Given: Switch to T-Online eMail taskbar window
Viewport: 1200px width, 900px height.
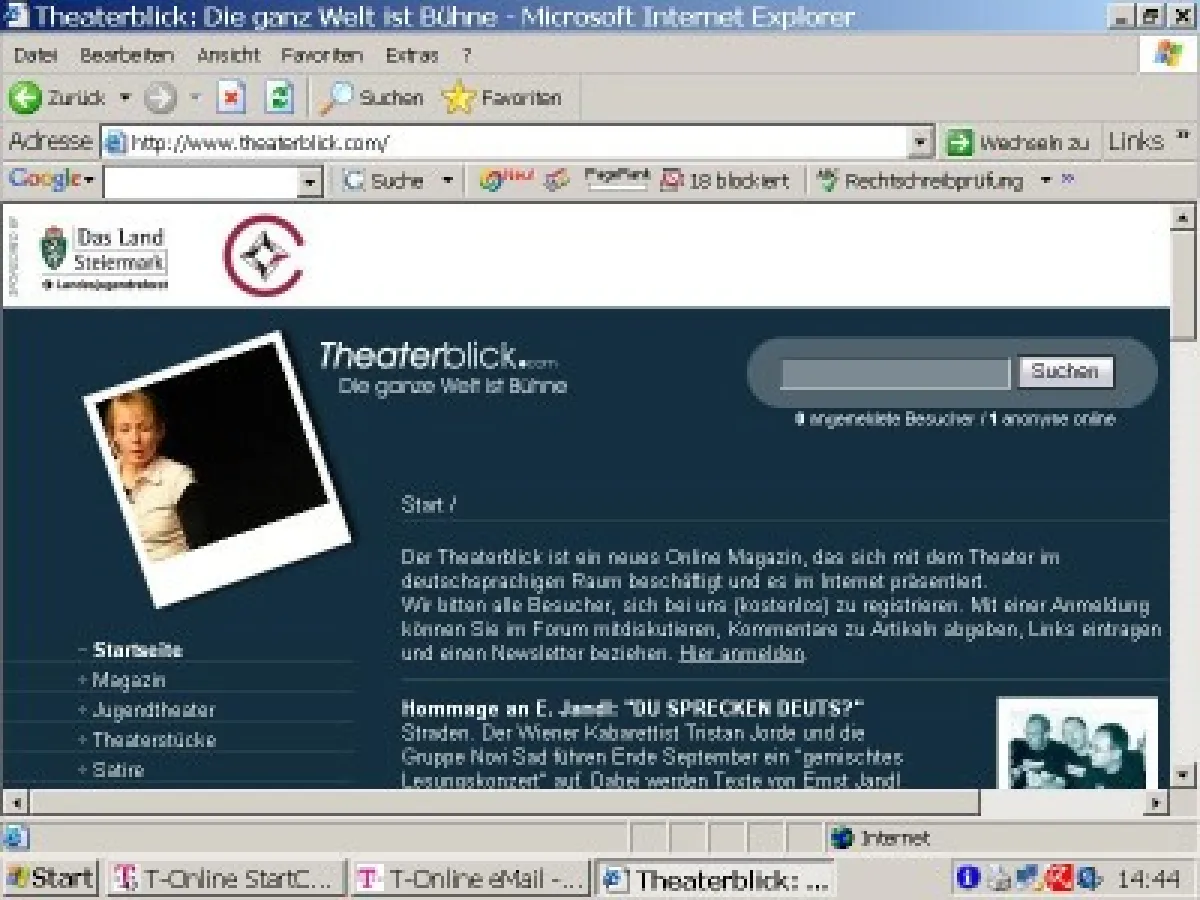Looking at the screenshot, I should click(471, 879).
